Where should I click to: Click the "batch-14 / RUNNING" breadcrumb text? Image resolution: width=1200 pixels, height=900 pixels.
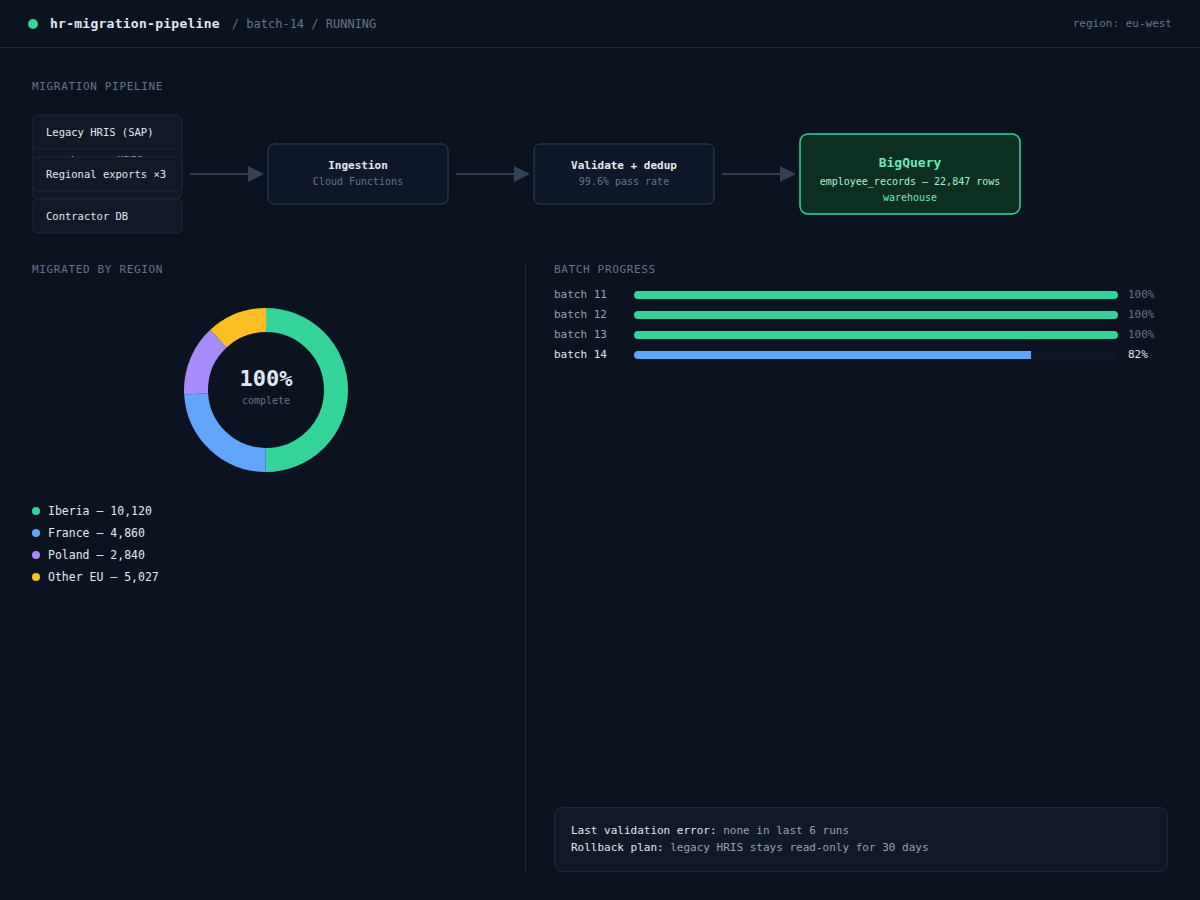coord(311,24)
